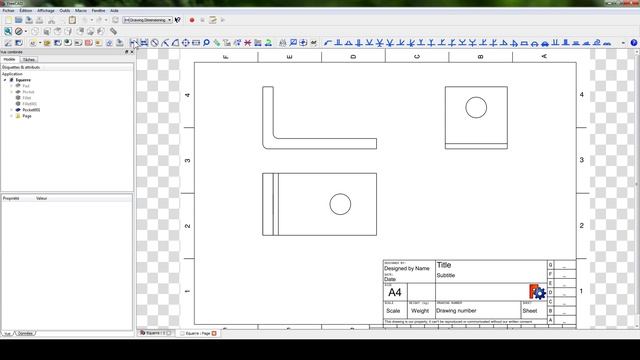
Task: Click the Save document icon
Action: pos(29,20)
